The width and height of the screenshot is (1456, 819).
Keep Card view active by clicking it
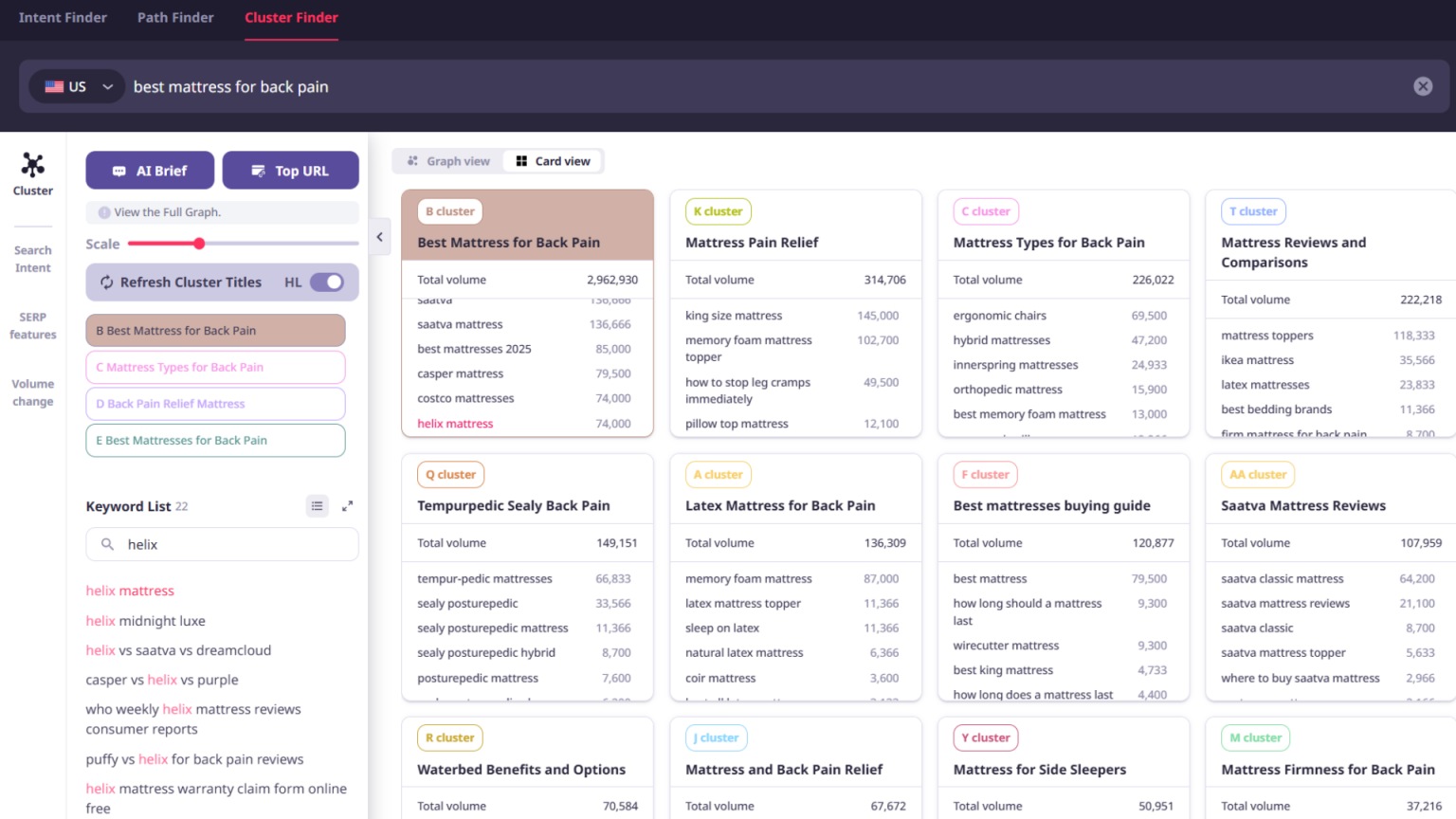point(553,160)
